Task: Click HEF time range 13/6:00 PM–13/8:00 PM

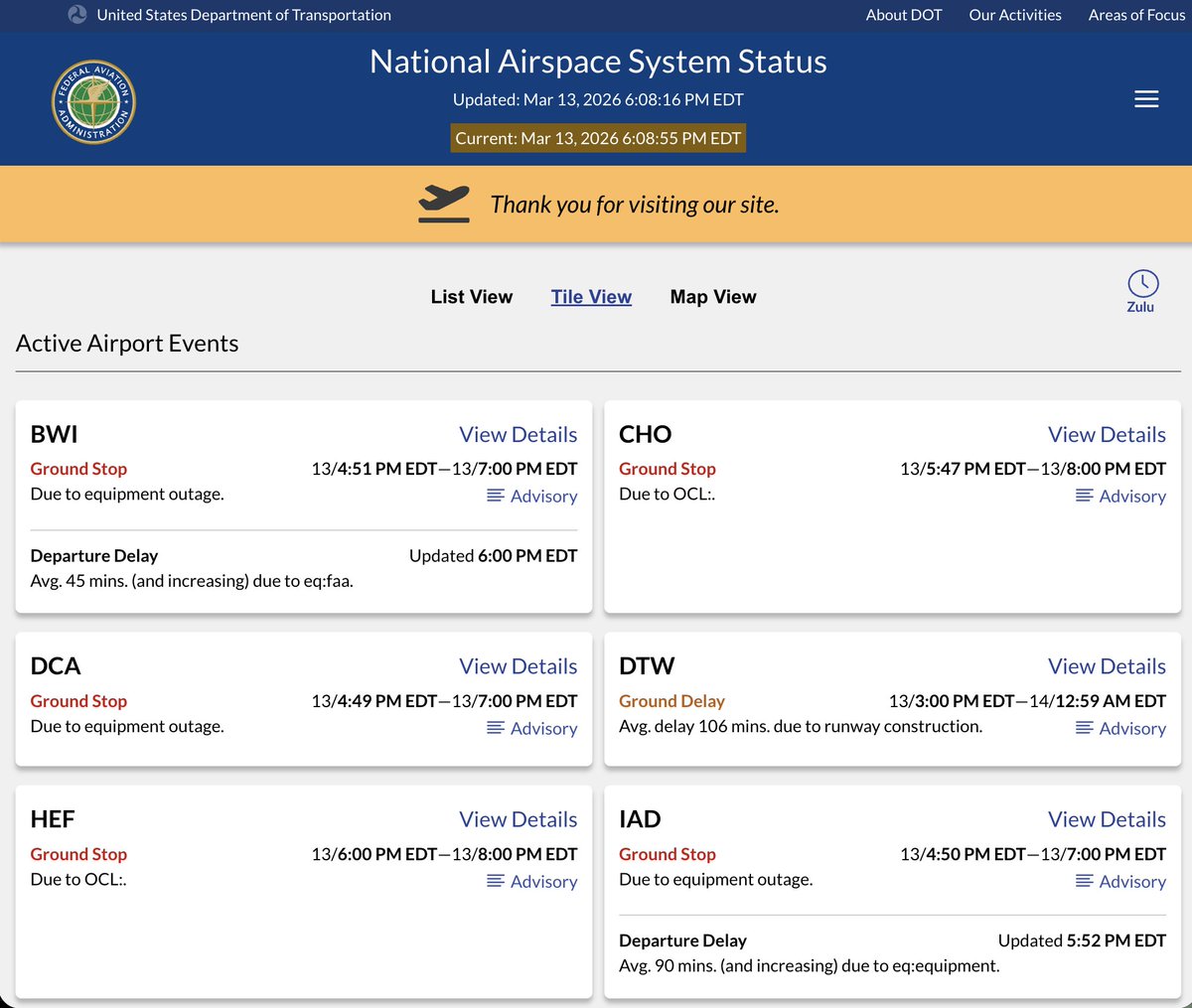Action: pyautogui.click(x=444, y=854)
